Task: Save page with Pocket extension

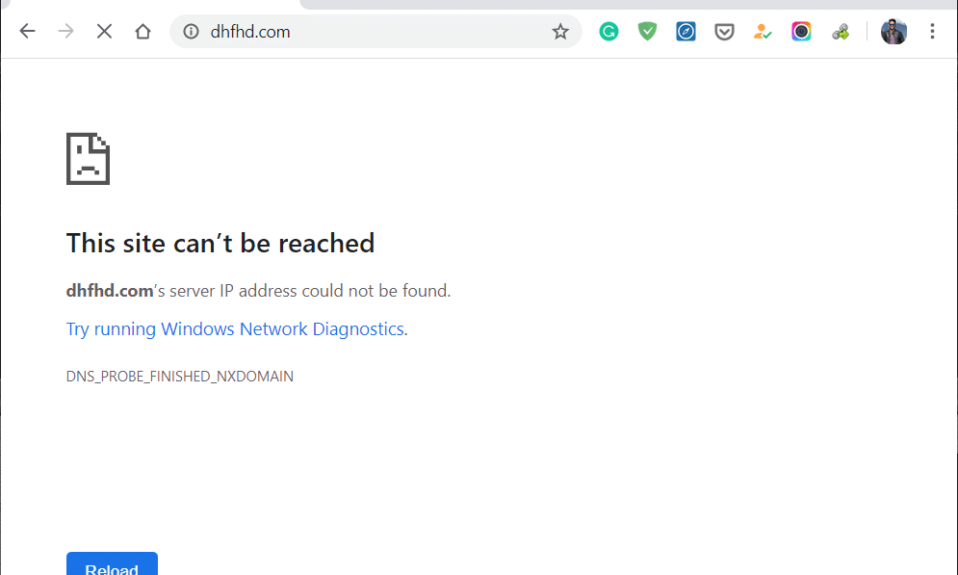Action: [x=724, y=31]
